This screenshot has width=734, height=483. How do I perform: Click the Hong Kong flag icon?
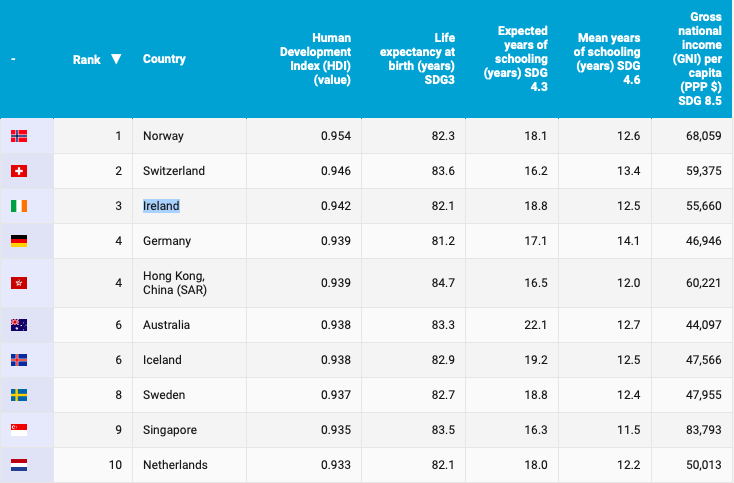(19, 283)
